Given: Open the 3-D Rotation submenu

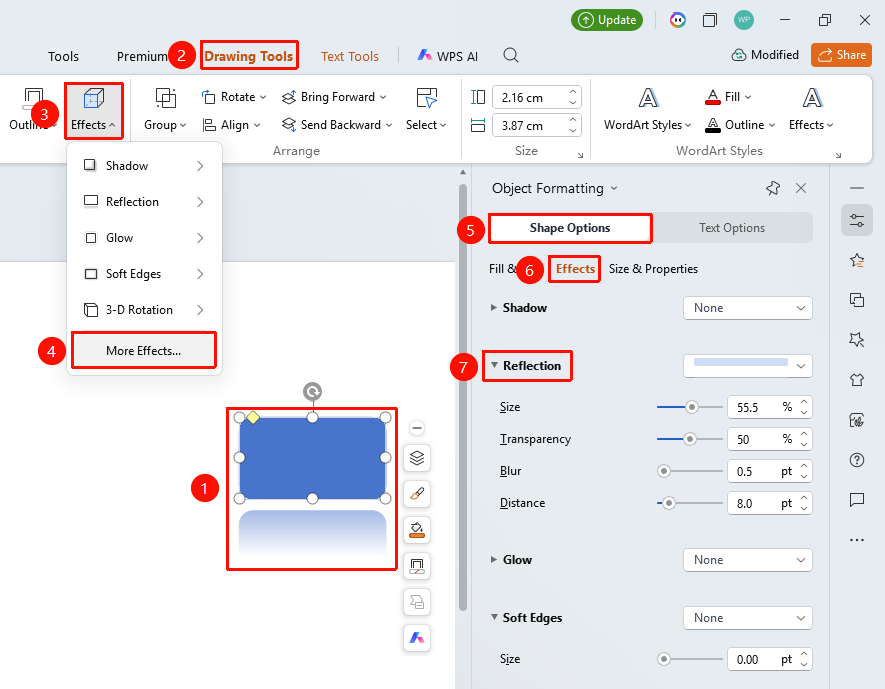Looking at the screenshot, I should coord(144,310).
